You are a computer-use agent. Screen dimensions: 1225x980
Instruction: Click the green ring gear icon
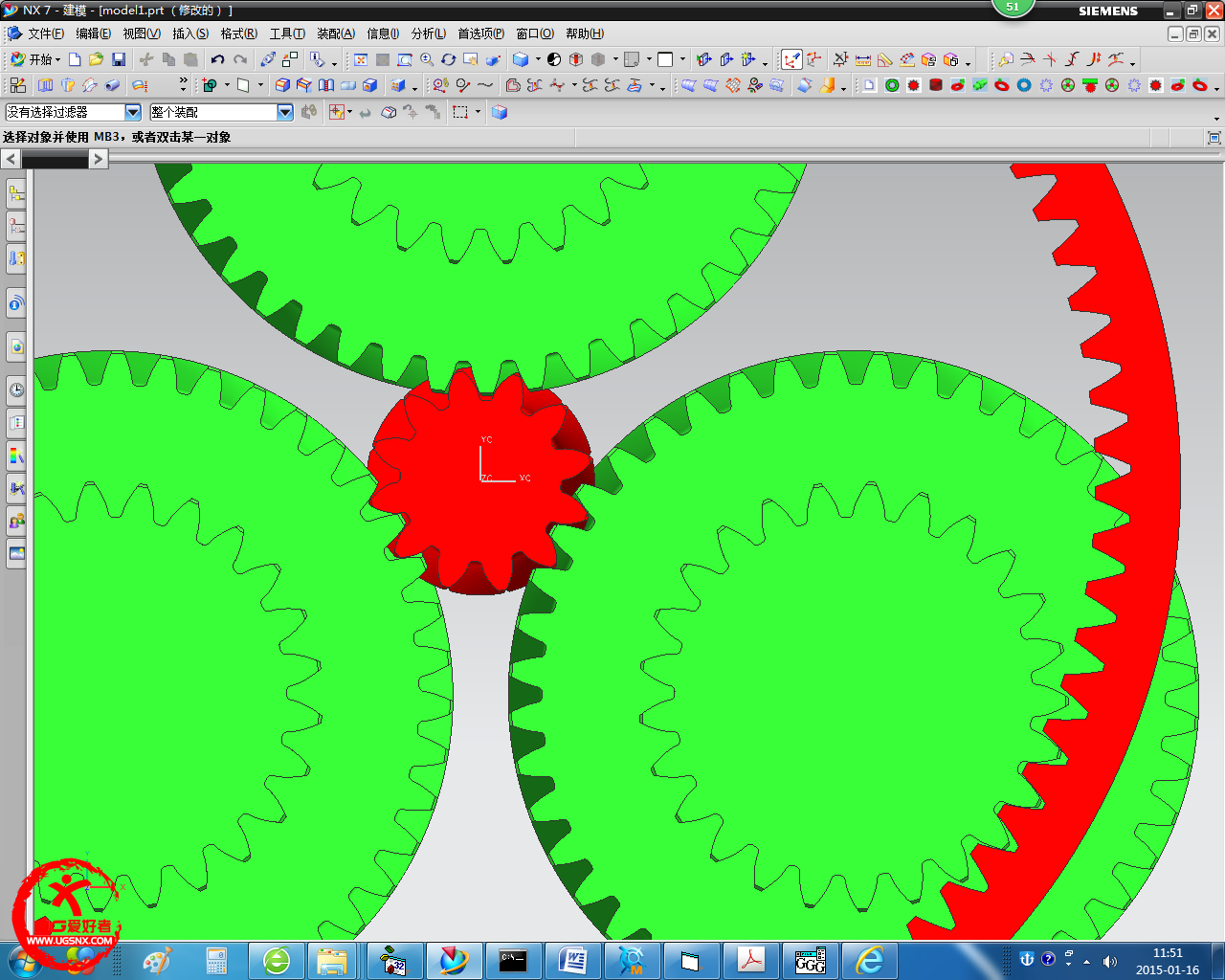click(x=892, y=85)
